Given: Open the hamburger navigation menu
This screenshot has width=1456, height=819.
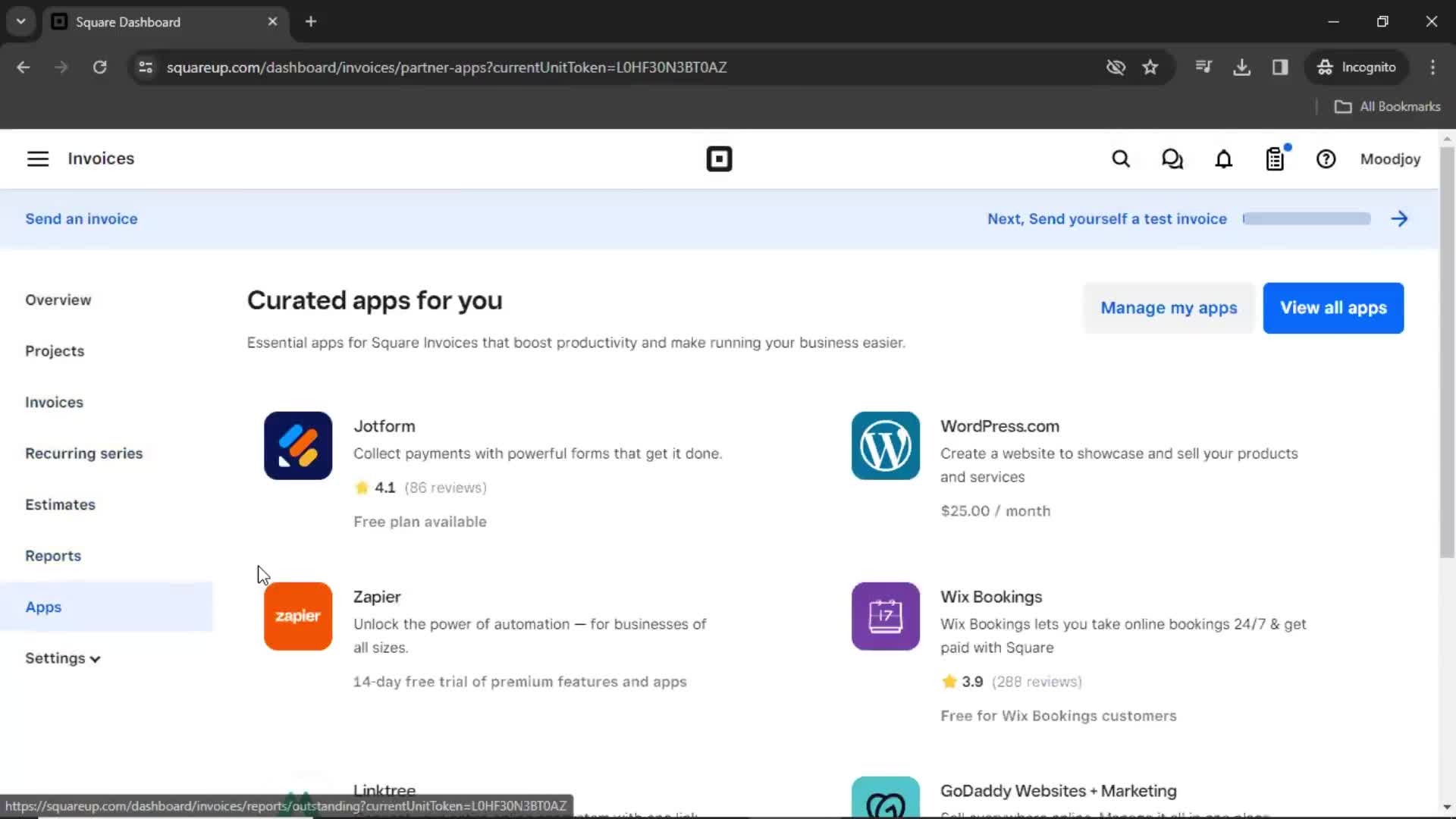Looking at the screenshot, I should tap(38, 158).
